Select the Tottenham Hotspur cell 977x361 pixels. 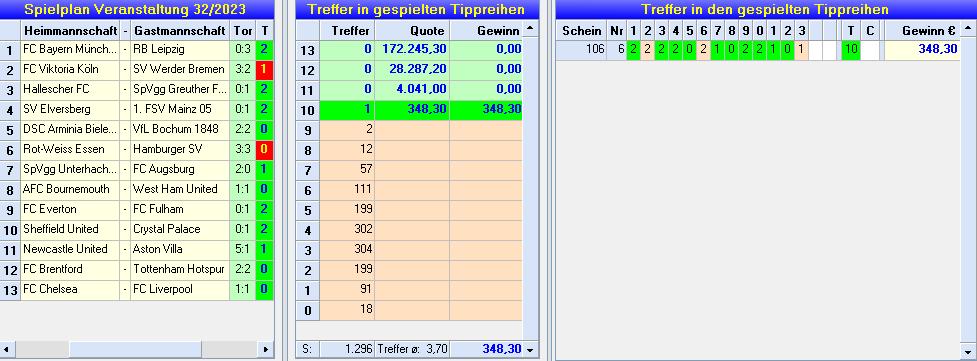180,269
